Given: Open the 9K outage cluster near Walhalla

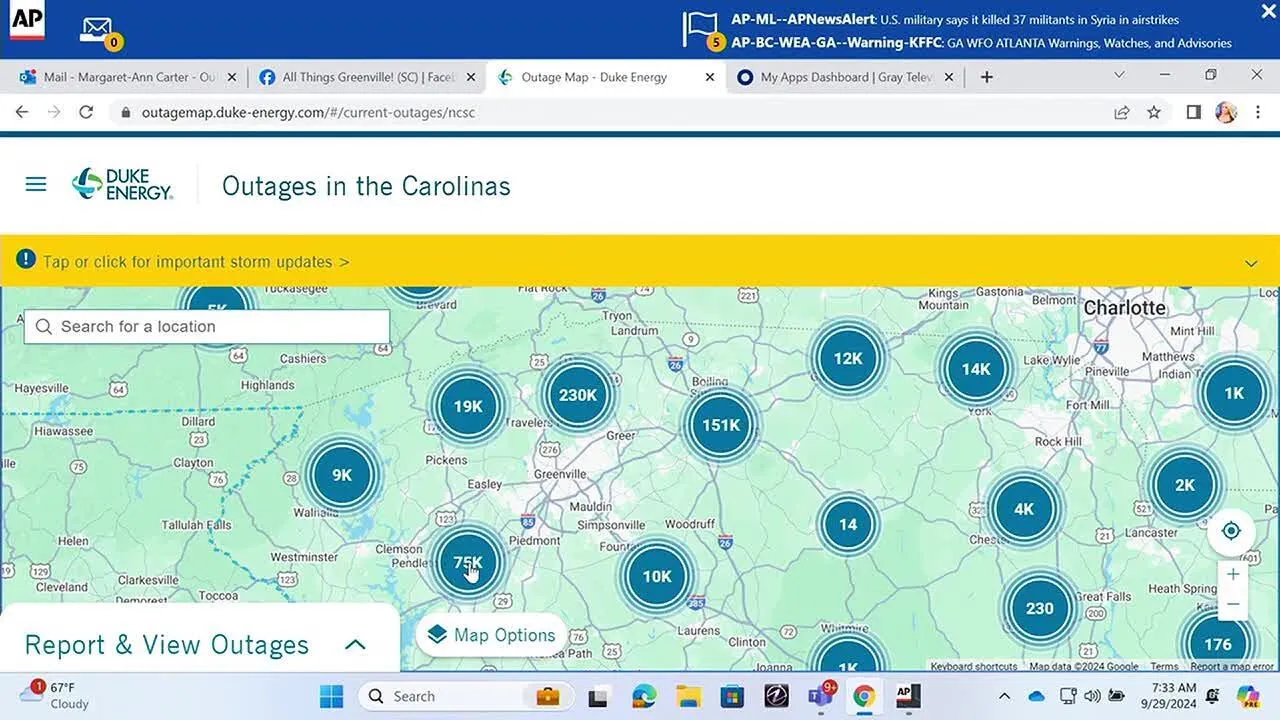Looking at the screenshot, I should 342,475.
